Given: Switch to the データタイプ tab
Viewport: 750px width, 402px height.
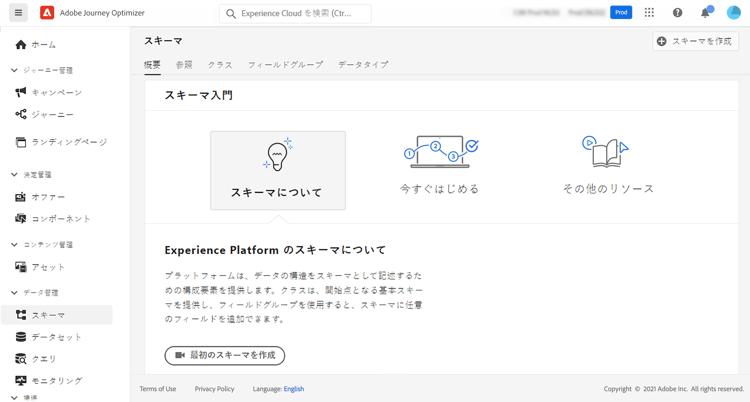Looking at the screenshot, I should (363, 65).
